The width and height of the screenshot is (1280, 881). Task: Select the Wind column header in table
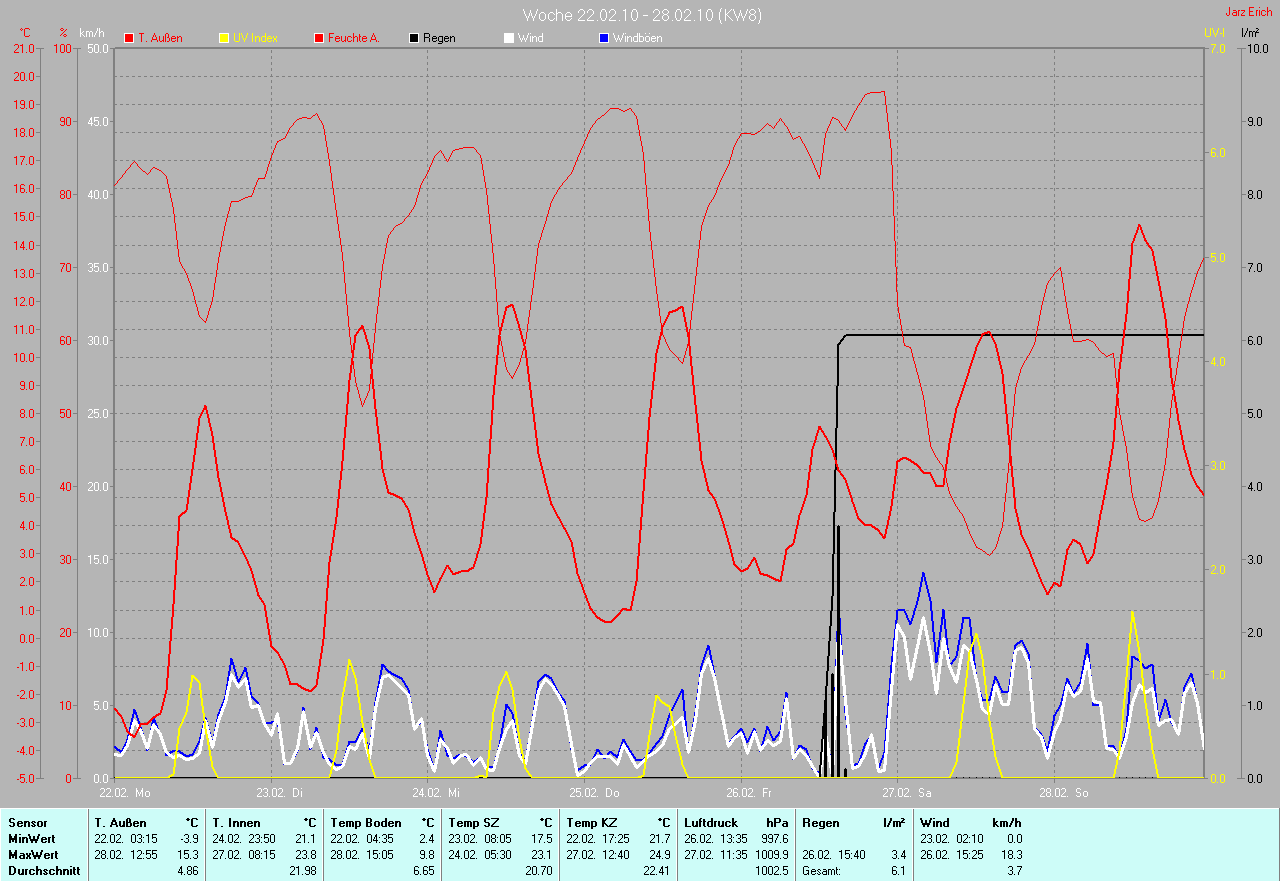click(x=935, y=823)
